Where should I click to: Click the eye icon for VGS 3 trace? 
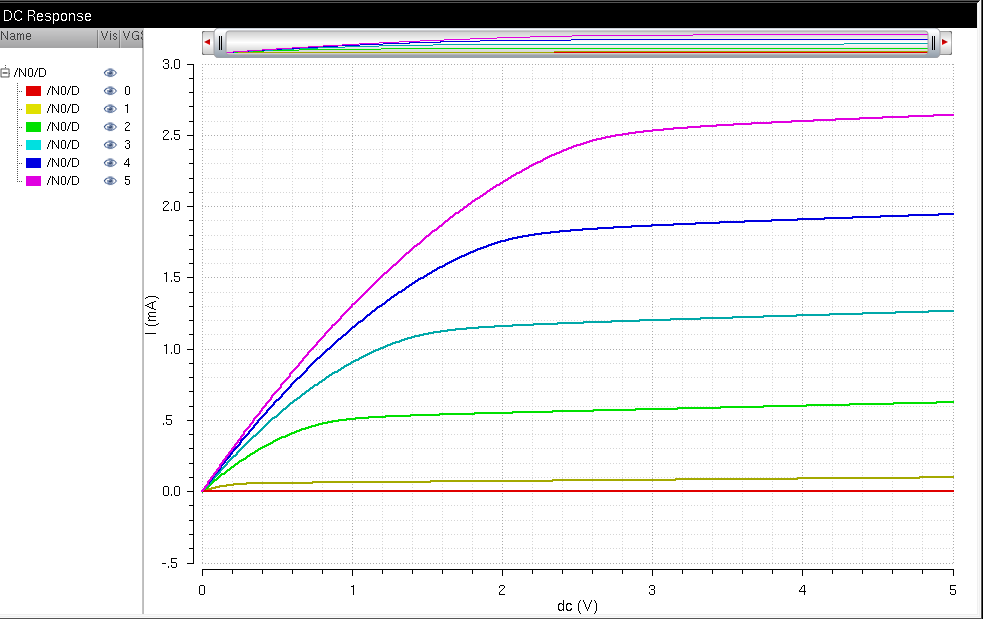pyautogui.click(x=110, y=145)
